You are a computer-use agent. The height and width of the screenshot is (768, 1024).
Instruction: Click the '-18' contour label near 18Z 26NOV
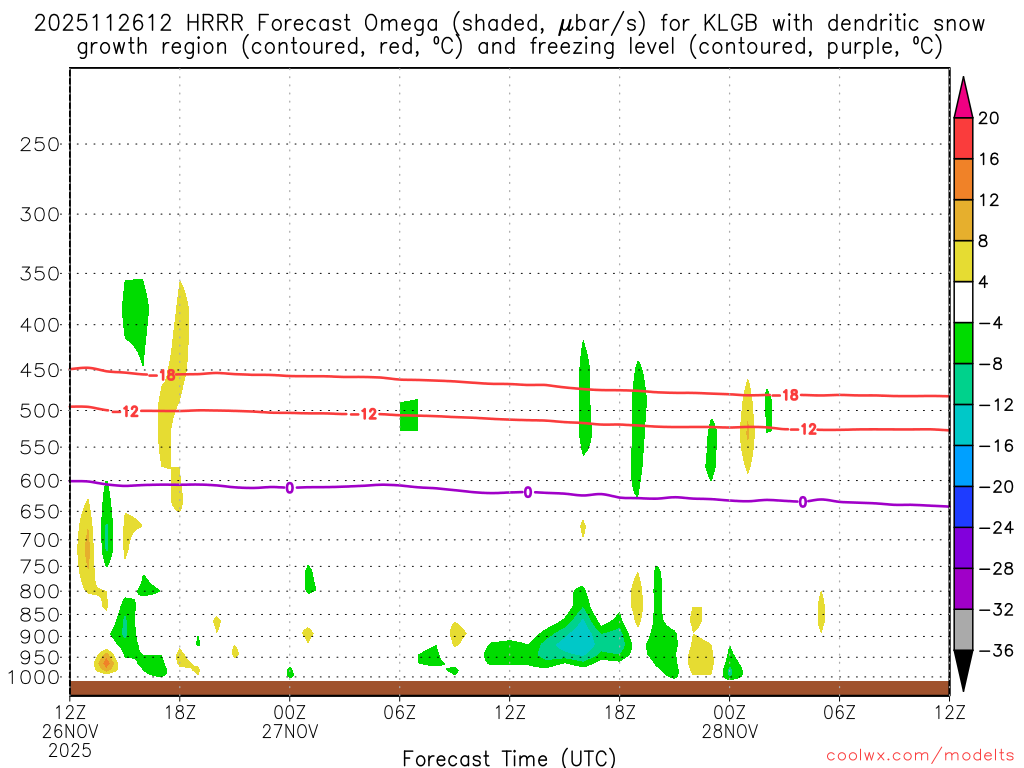coord(163,375)
